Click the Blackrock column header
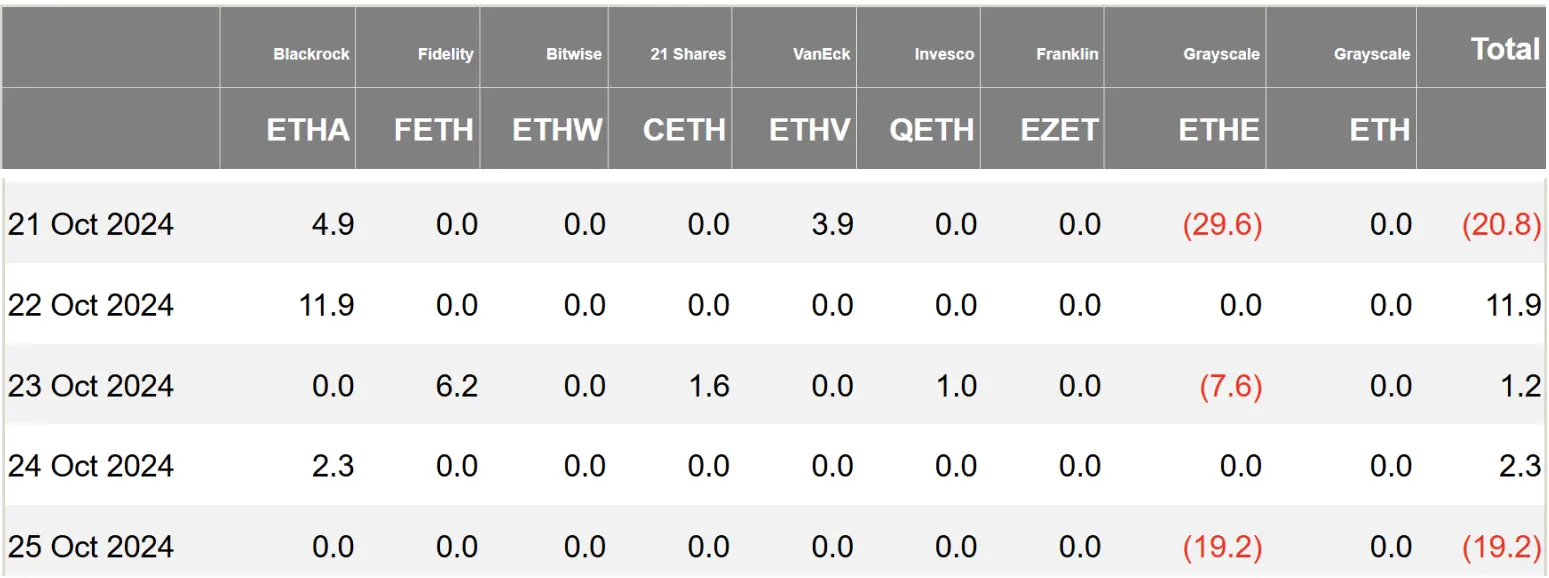 (311, 54)
